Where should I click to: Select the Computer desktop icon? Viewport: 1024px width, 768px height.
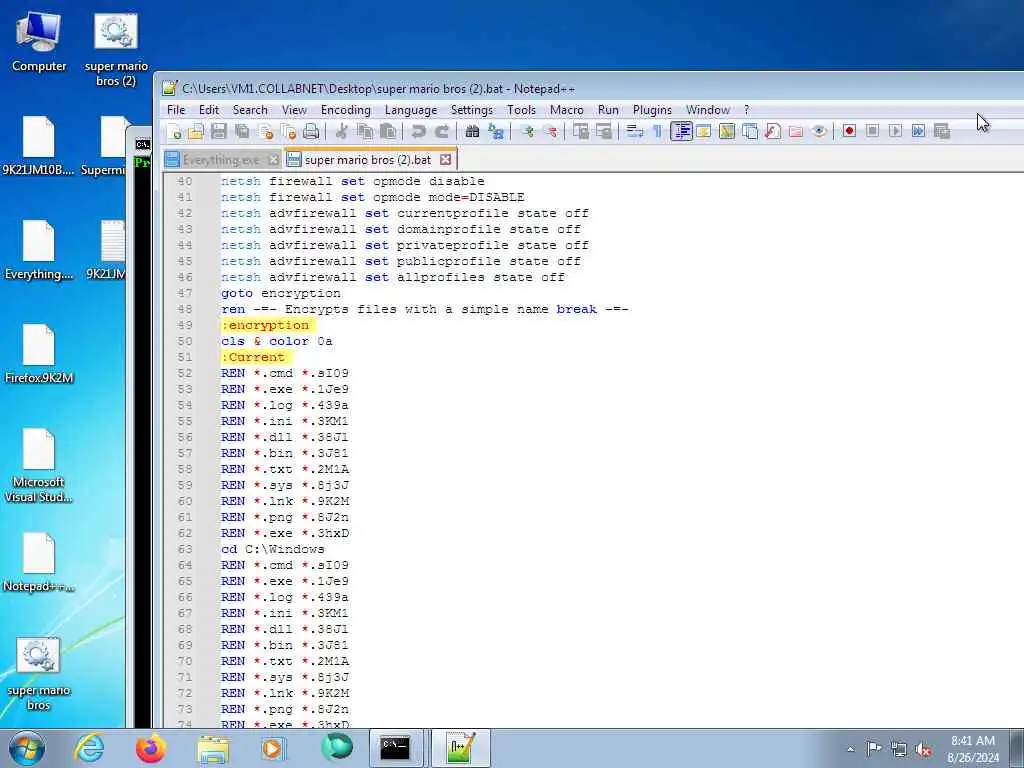[39, 42]
